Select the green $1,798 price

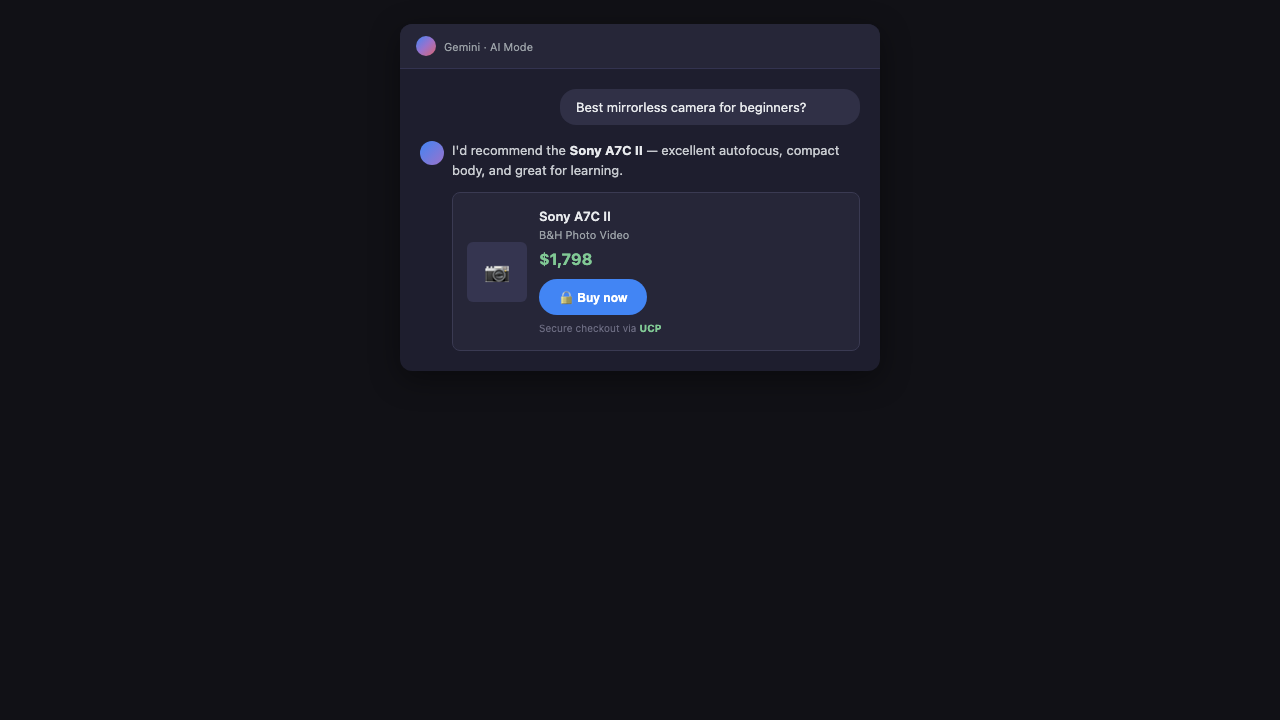[x=566, y=259]
